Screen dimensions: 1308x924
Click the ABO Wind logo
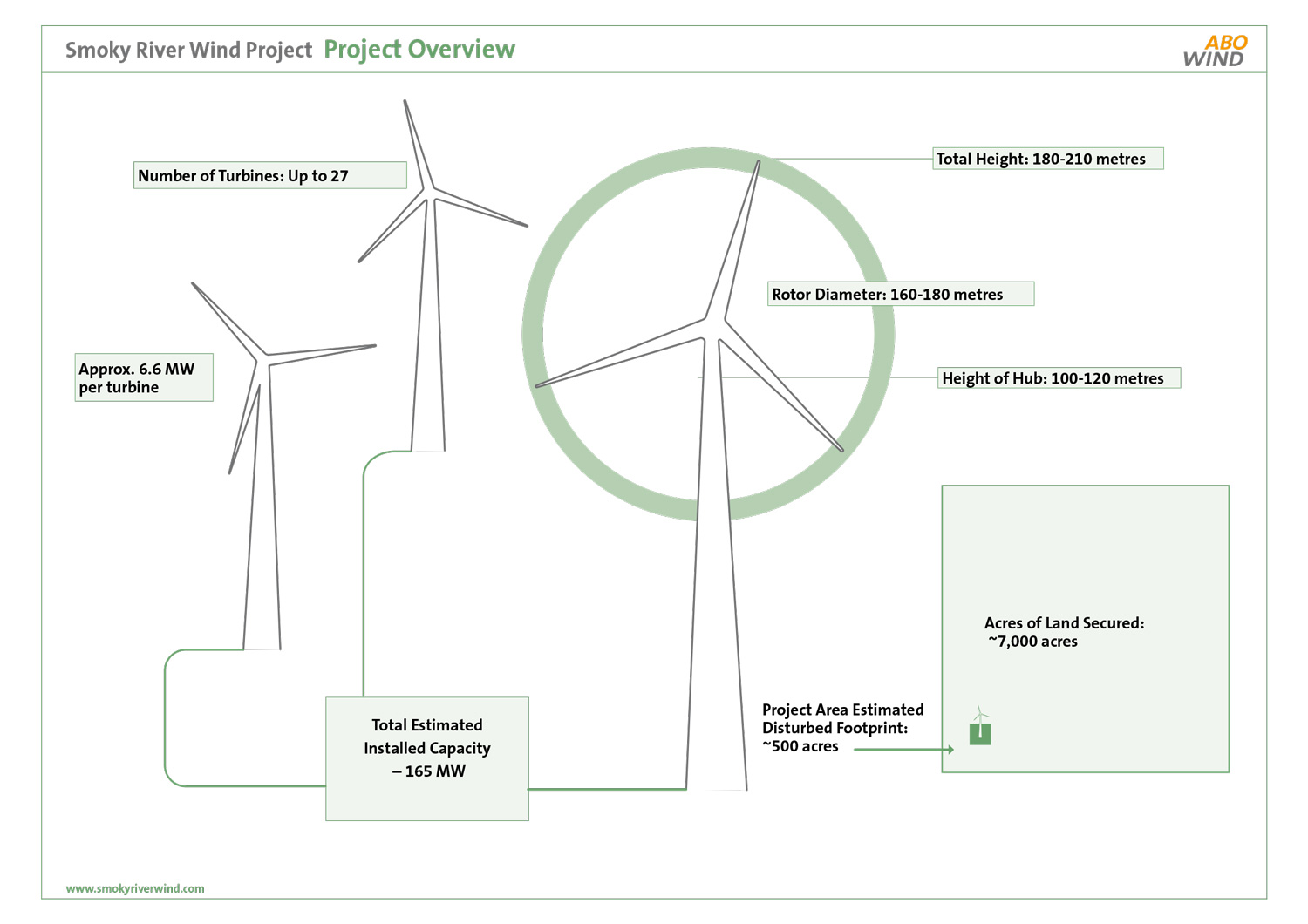pos(1215,51)
